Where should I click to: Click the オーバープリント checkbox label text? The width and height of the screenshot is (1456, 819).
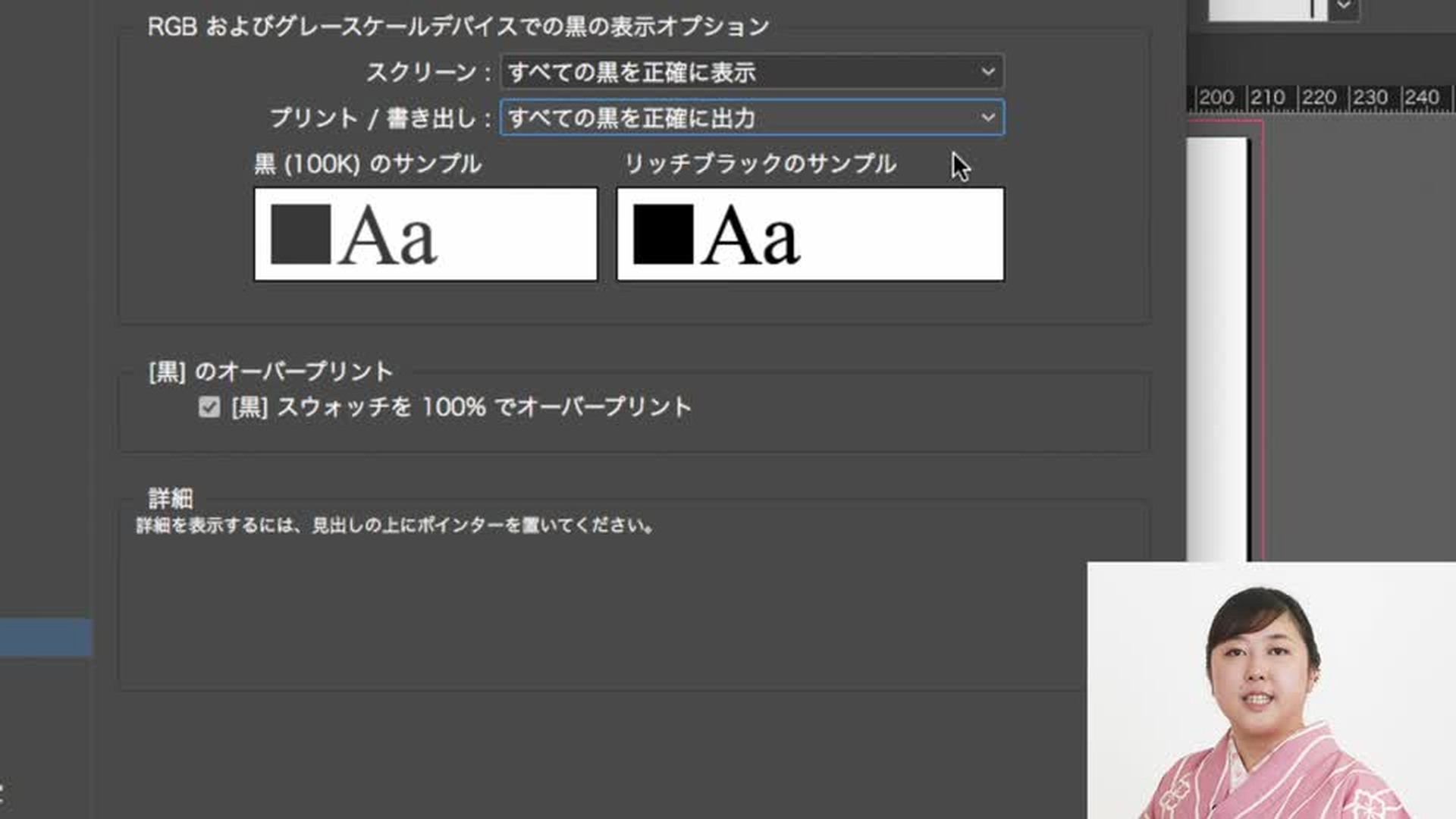click(x=461, y=407)
